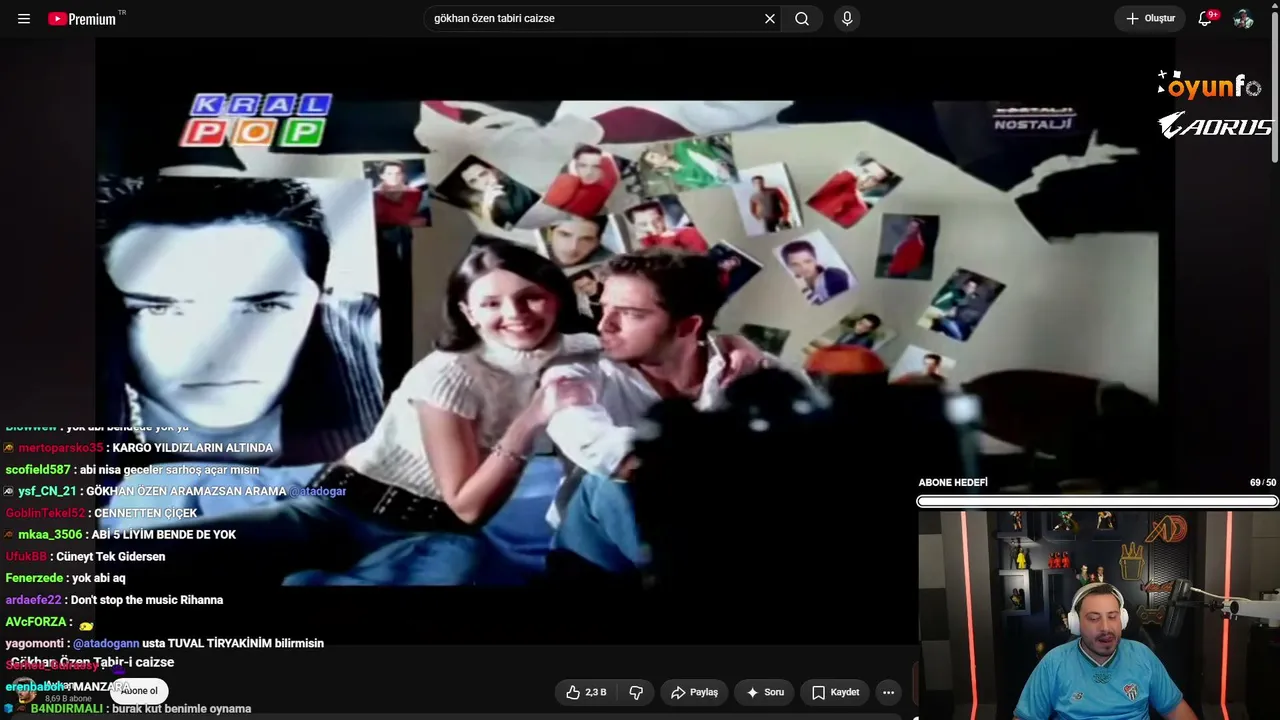
Task: Click the @atadogann mention in chat
Action: 106,644
